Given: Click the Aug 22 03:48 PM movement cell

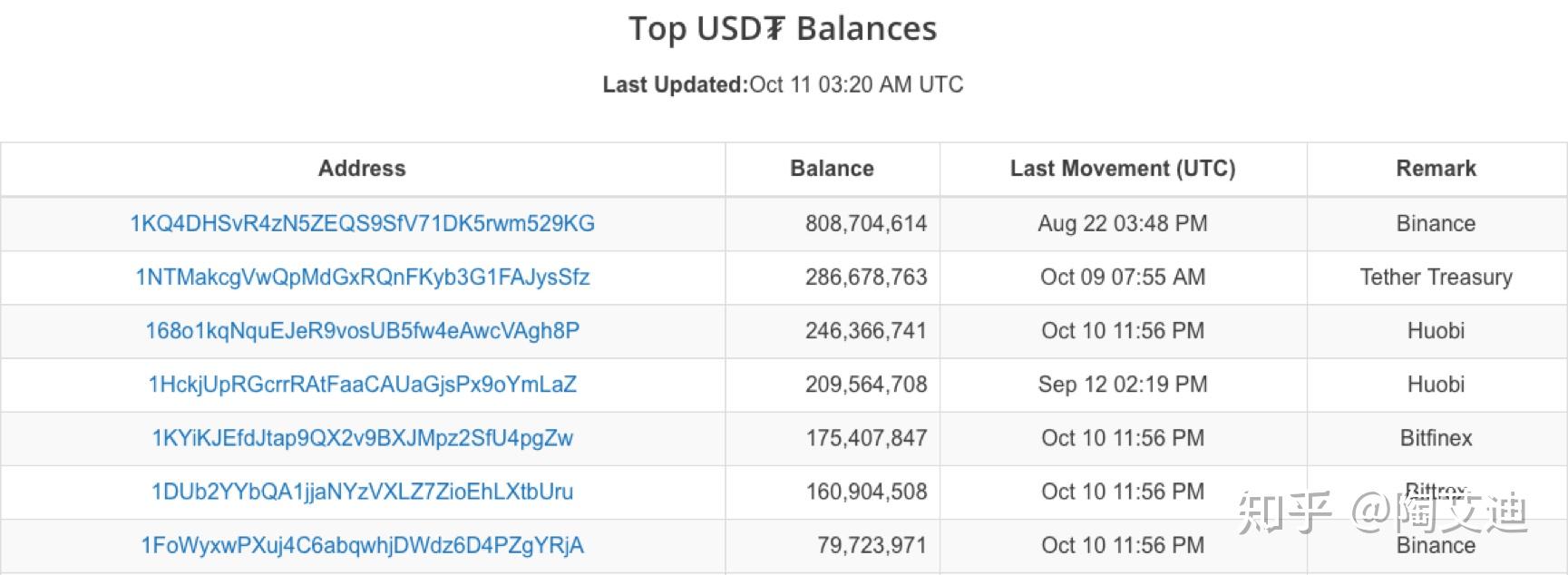Looking at the screenshot, I should coord(1123,223).
